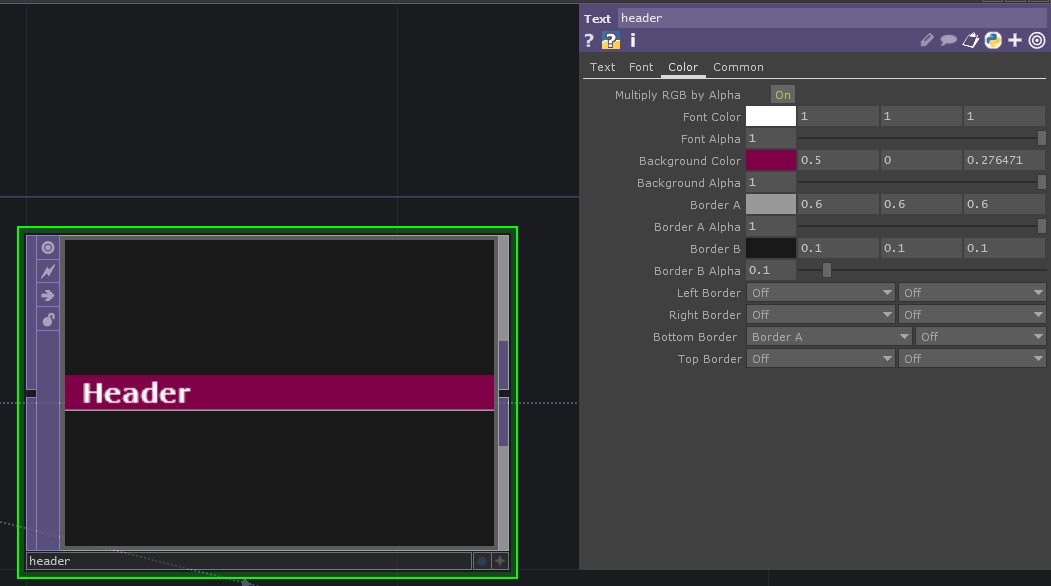
Task: Click upper output connector on node right
Action: pyautogui.click(x=503, y=365)
